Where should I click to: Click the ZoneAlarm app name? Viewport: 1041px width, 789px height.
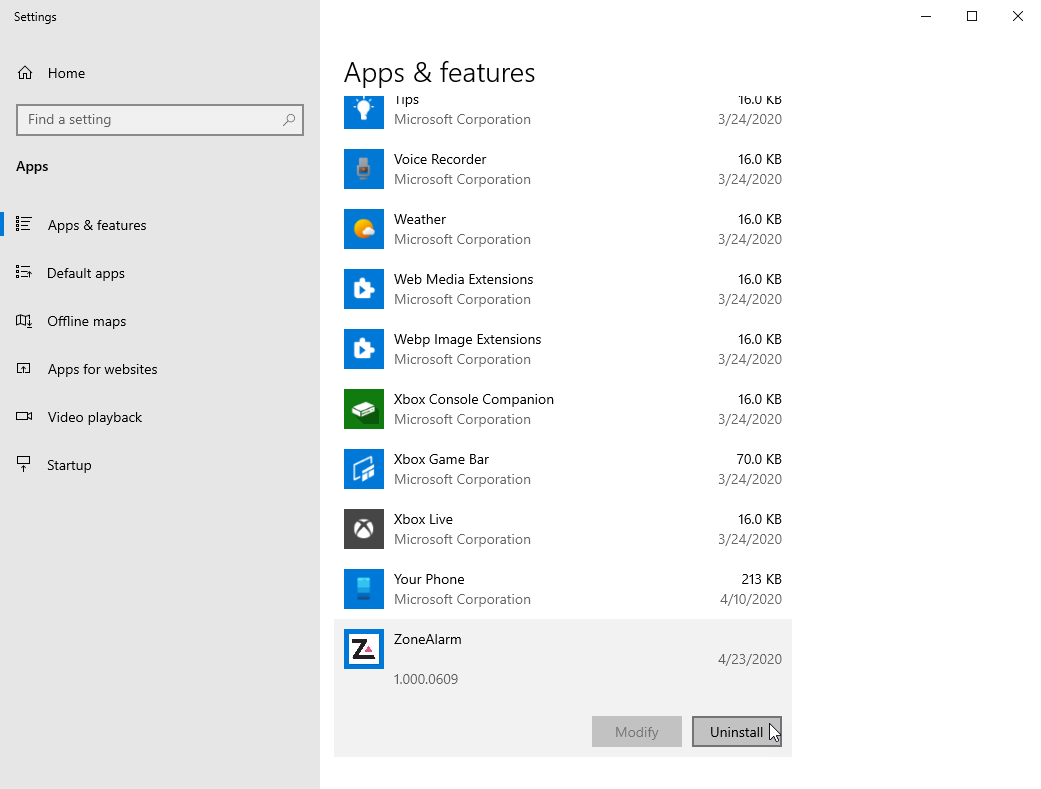click(428, 640)
